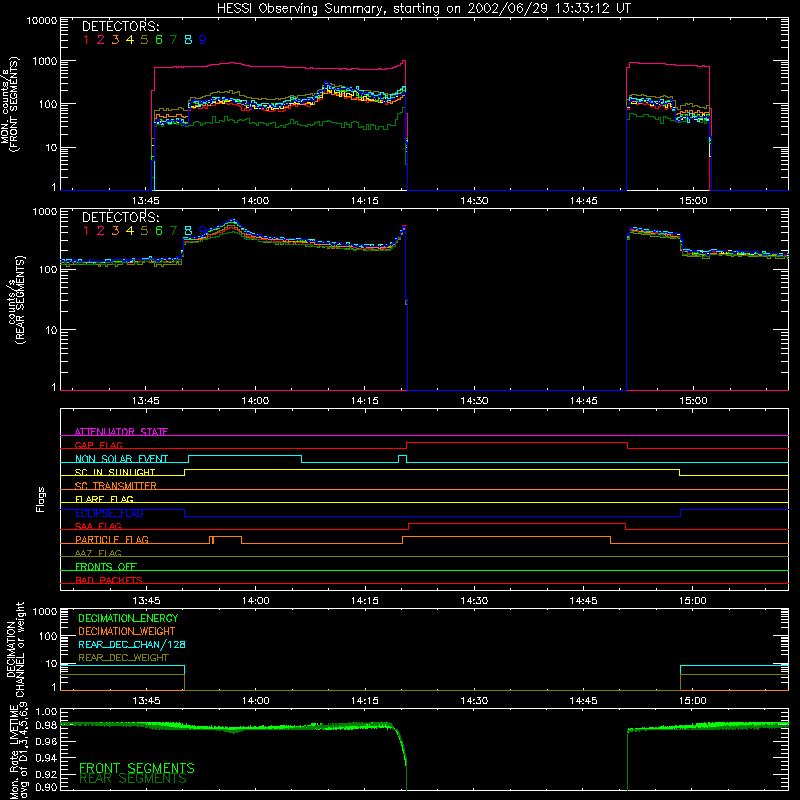Click 14:30 time tick under front segments plot

[474, 201]
